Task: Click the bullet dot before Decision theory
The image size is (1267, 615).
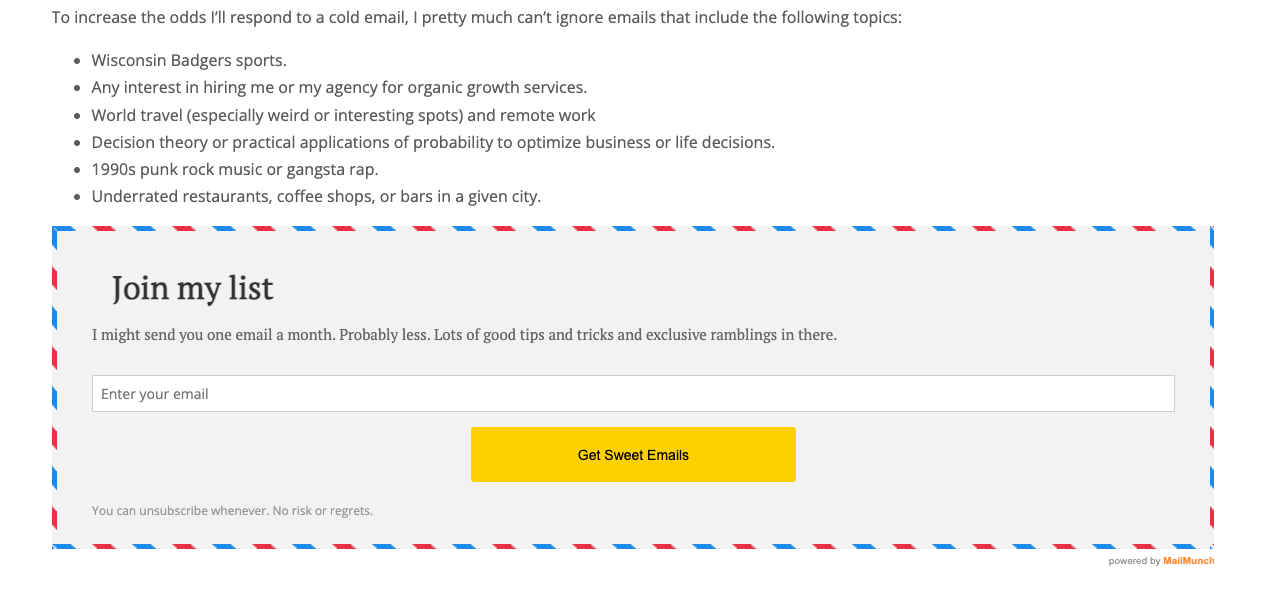Action: [77, 142]
